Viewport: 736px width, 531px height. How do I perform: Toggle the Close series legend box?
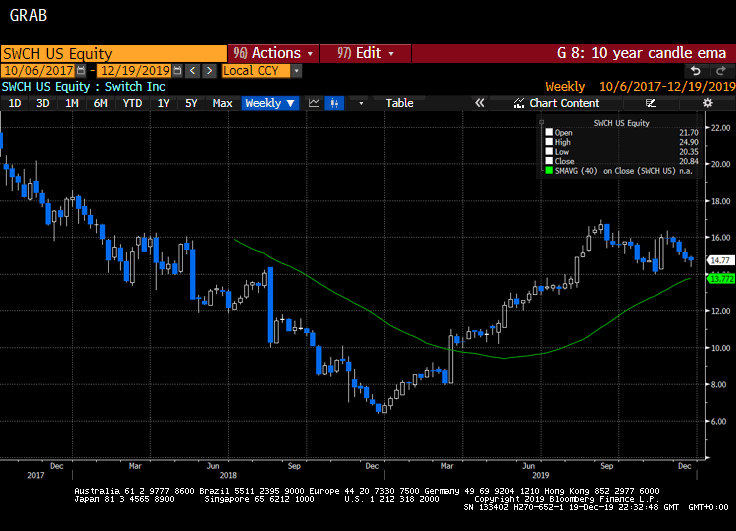[548, 161]
